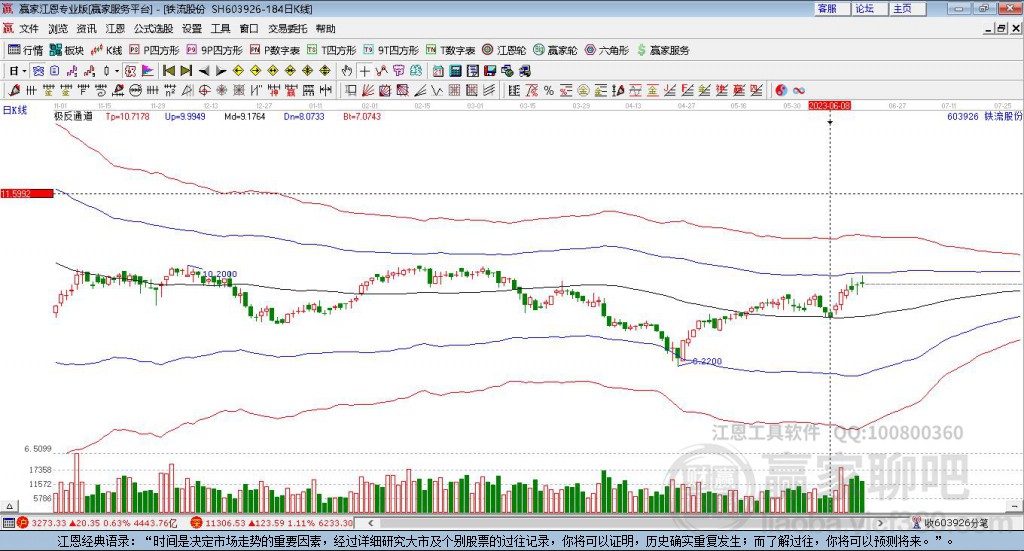Click the 主页 homepage button
This screenshot has width=1024, height=551.
pyautogui.click(x=908, y=8)
